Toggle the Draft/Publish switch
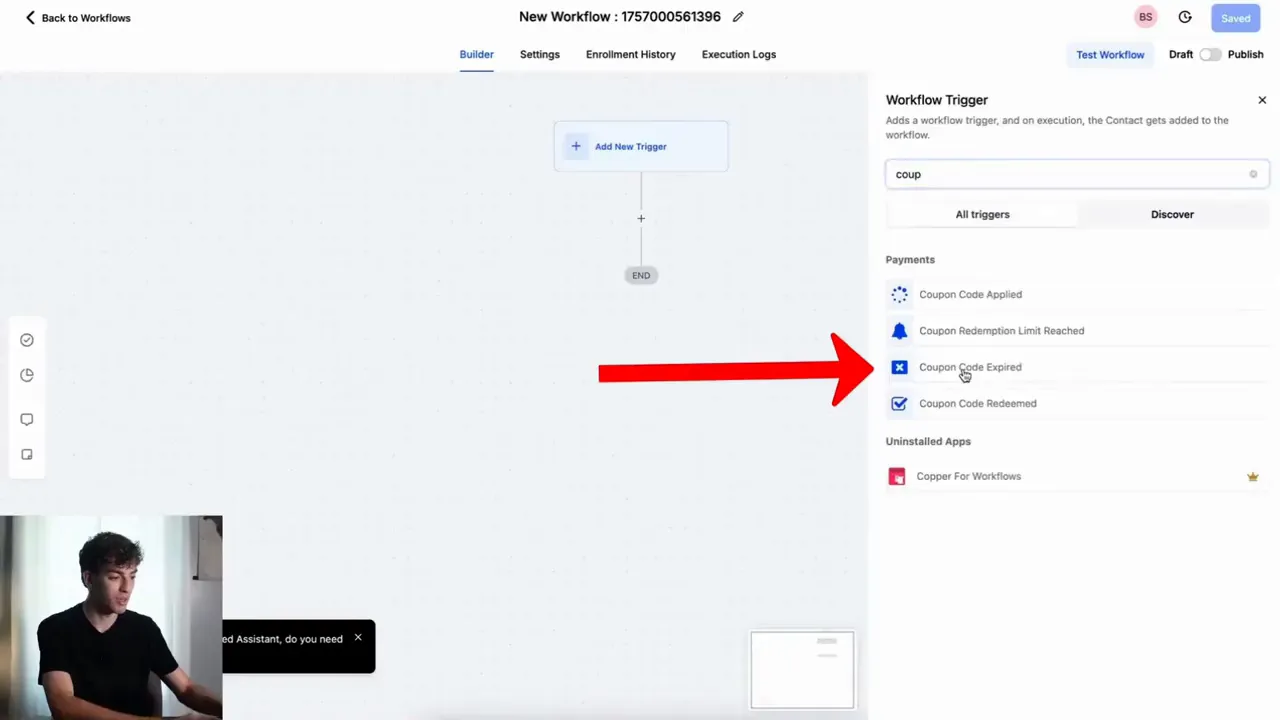The height and width of the screenshot is (720, 1280). click(1210, 54)
